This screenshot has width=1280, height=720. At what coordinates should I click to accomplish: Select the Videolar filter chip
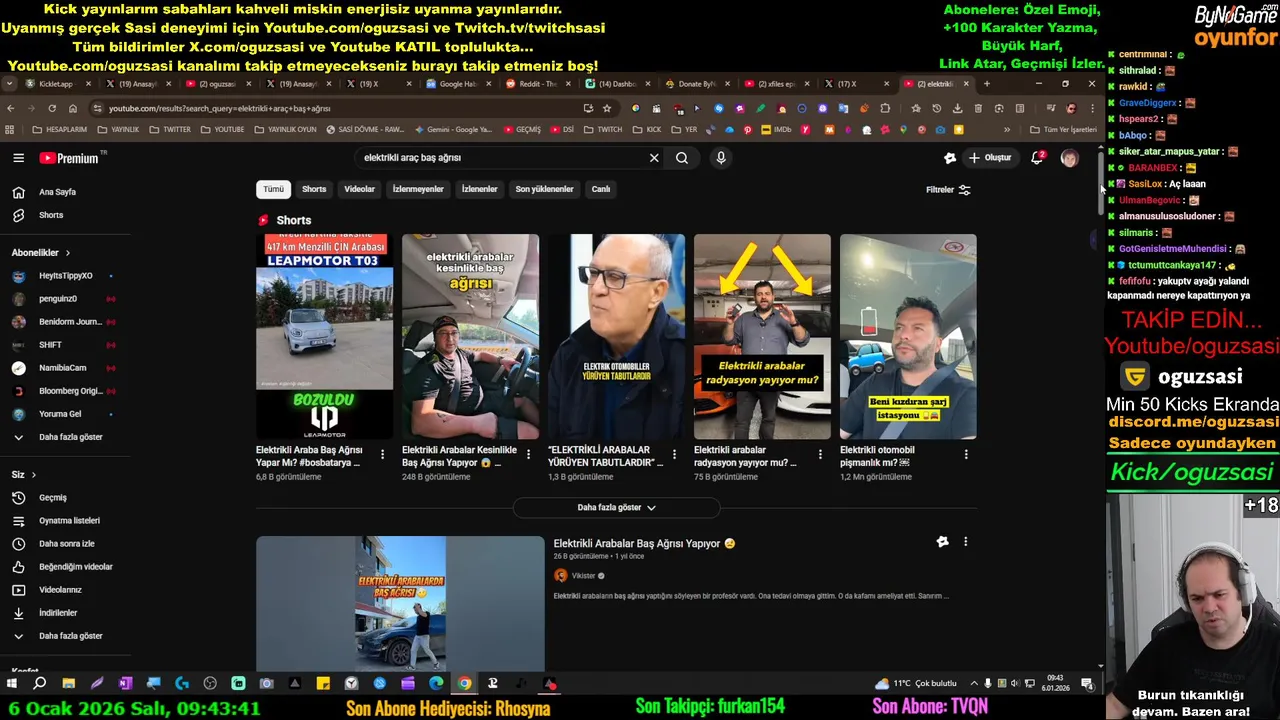click(359, 189)
